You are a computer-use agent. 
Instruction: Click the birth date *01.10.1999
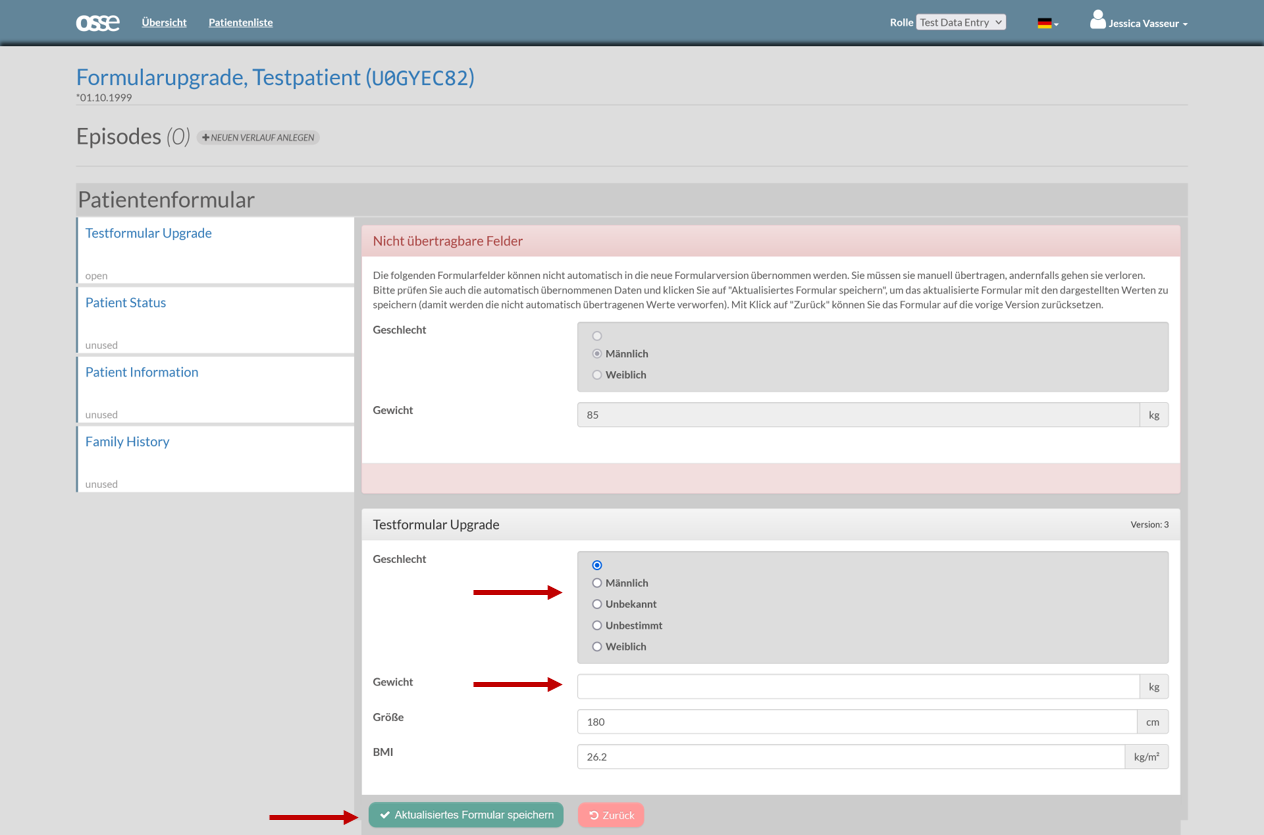[104, 97]
